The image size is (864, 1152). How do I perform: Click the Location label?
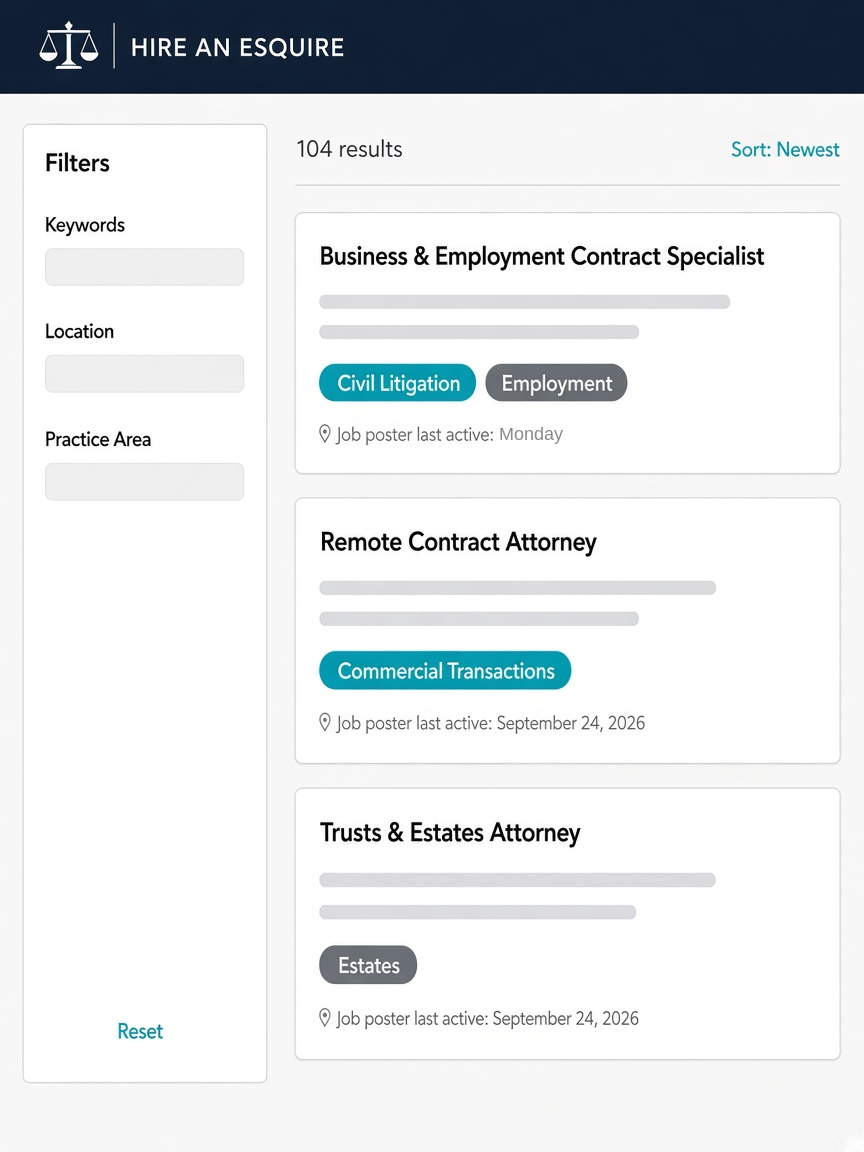pyautogui.click(x=79, y=331)
